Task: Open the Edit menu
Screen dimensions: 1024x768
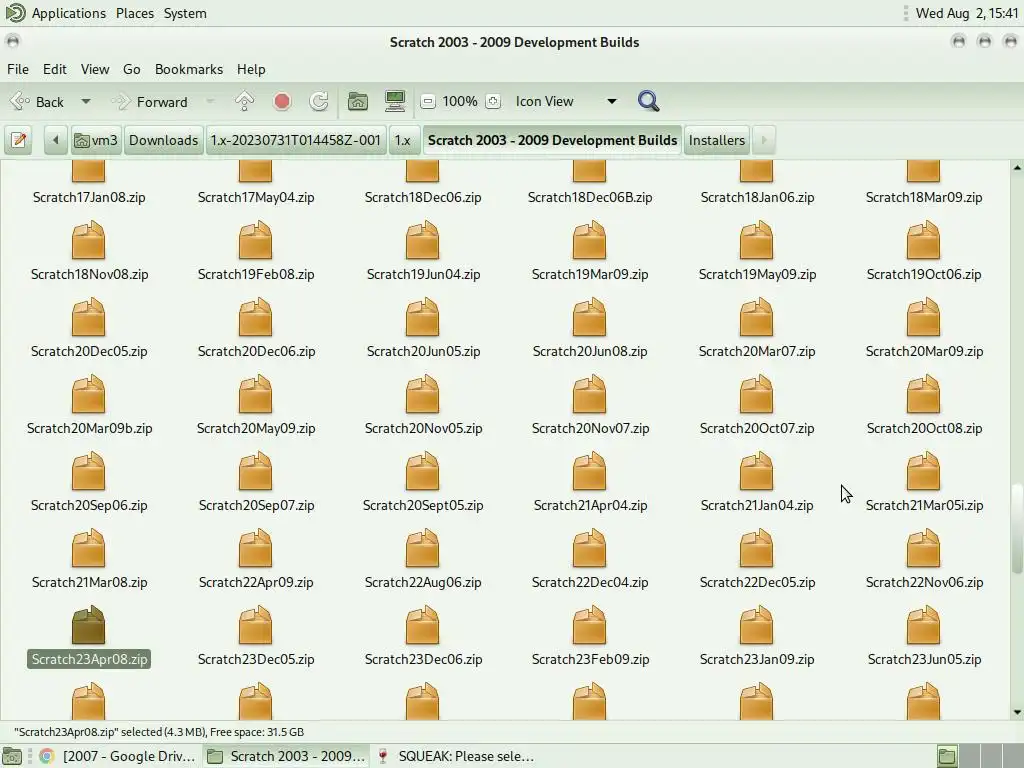Action: [x=55, y=69]
